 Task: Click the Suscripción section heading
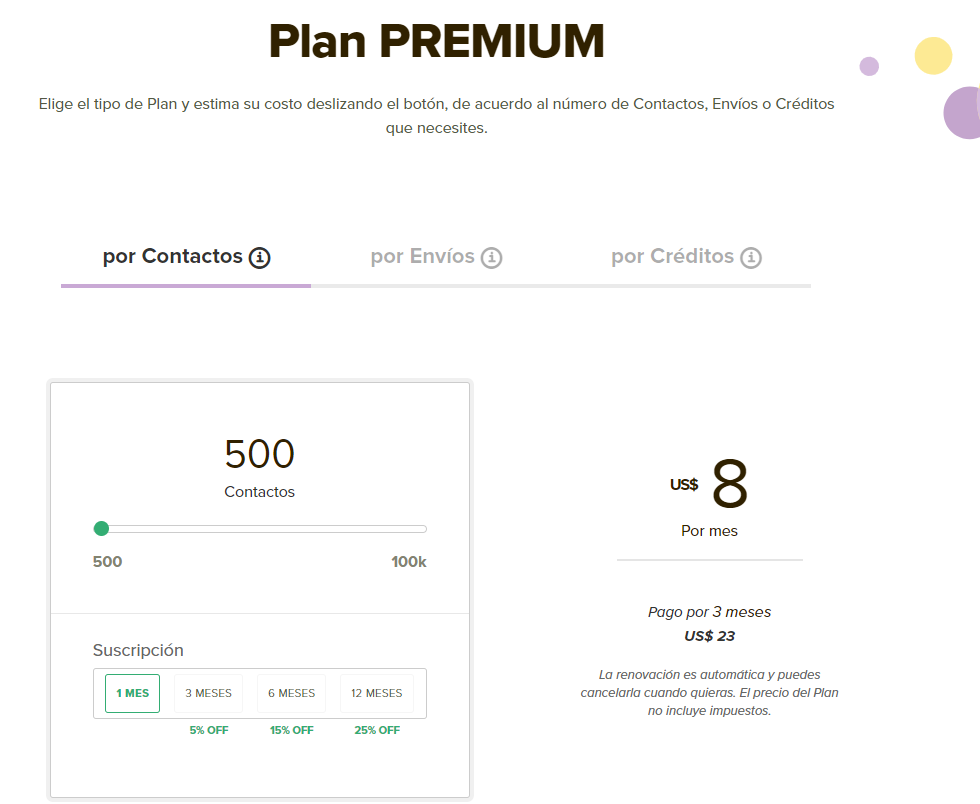point(138,649)
